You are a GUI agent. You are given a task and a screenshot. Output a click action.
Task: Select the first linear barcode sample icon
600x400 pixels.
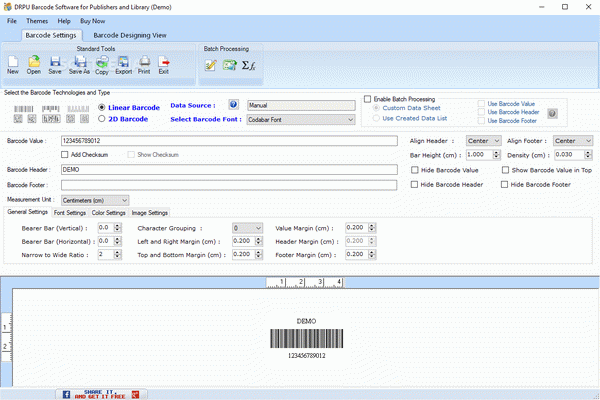click(24, 109)
